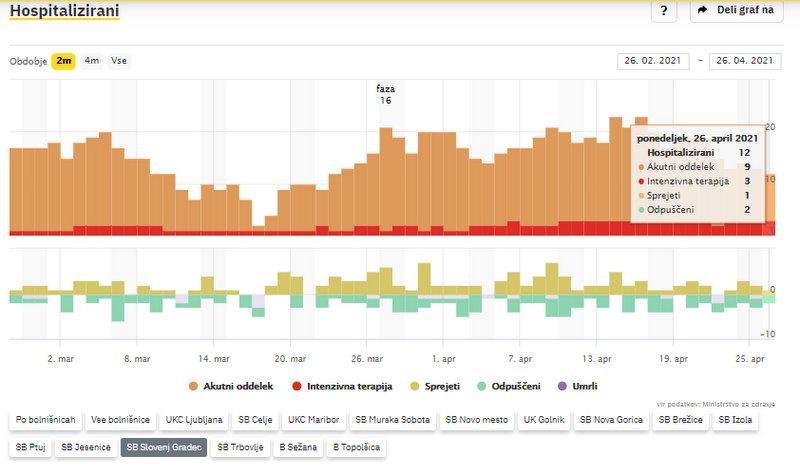The width and height of the screenshot is (800, 475).
Task: Select the Po bolnišnicah tab
Action: pos(43,421)
